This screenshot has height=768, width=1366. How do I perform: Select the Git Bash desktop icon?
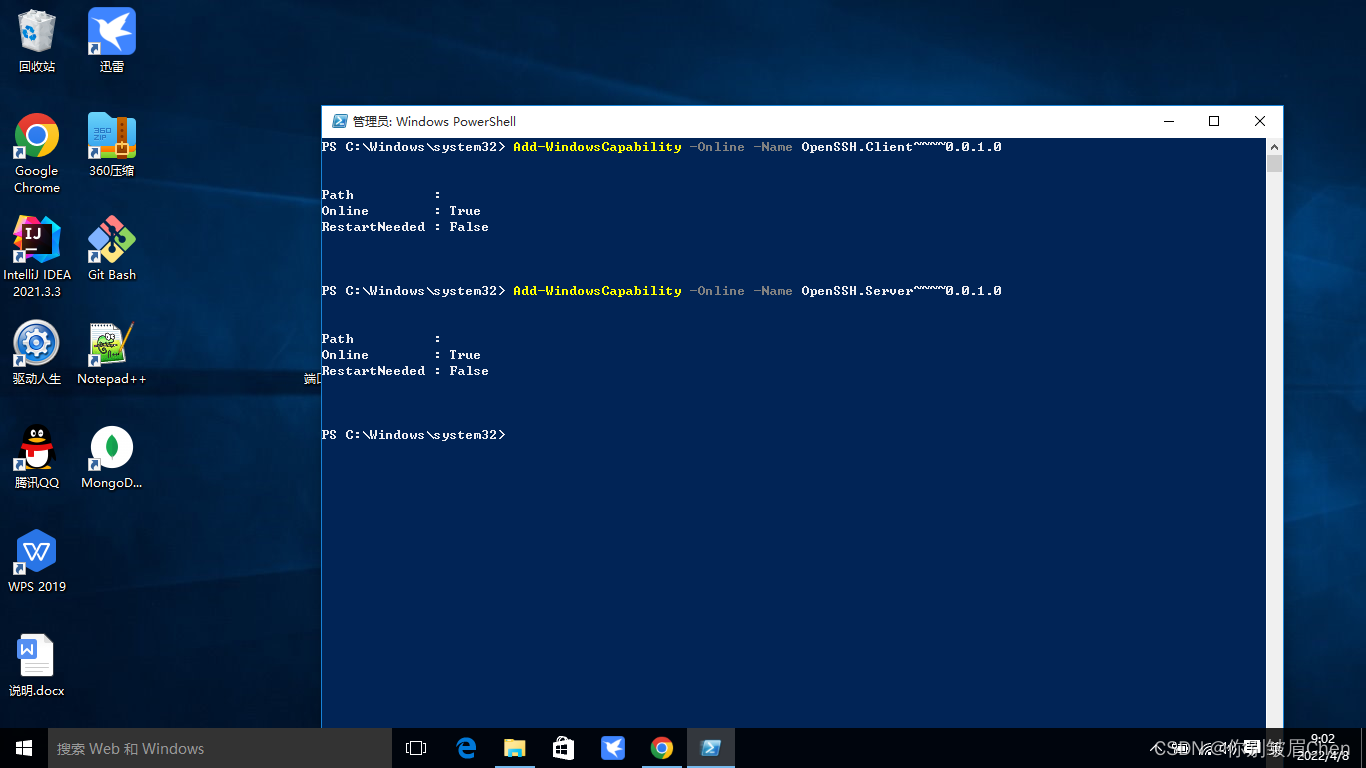[x=111, y=240]
